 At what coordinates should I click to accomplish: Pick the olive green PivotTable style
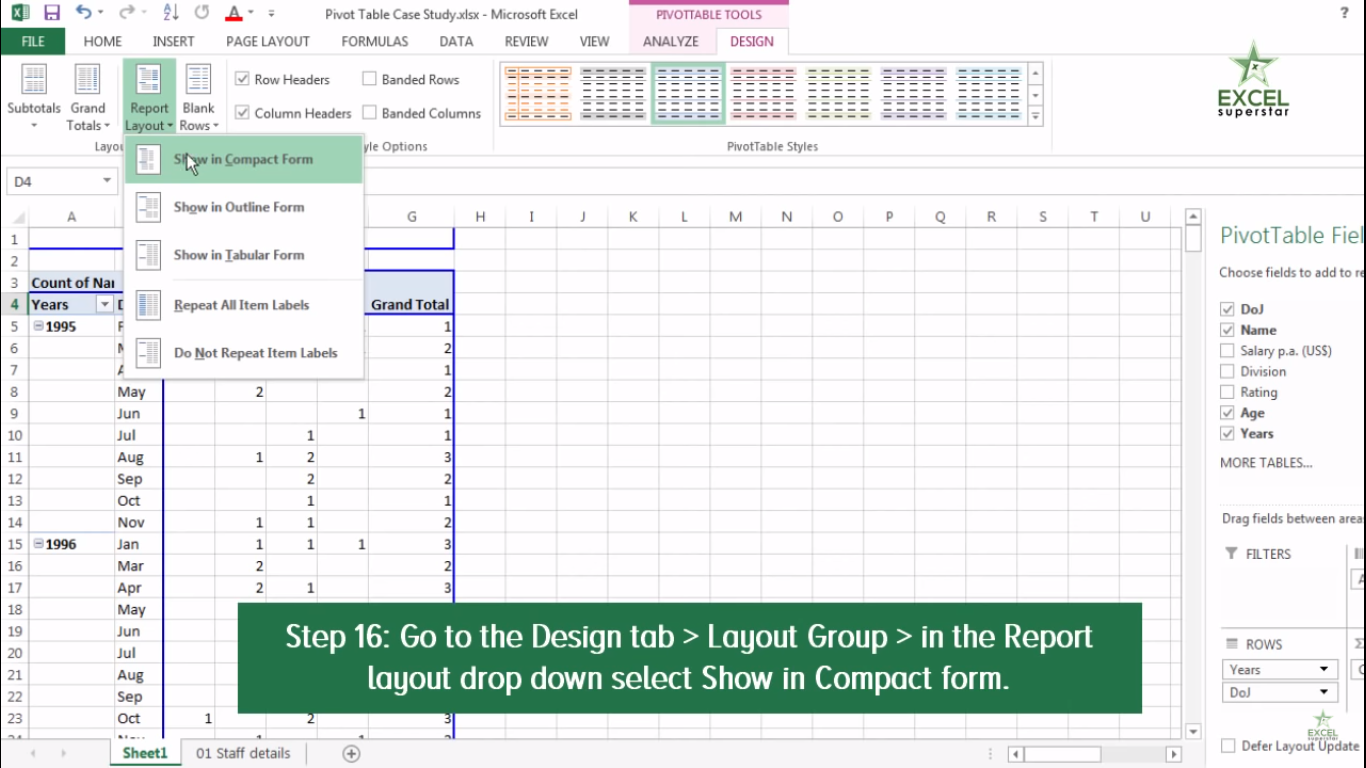coord(838,94)
